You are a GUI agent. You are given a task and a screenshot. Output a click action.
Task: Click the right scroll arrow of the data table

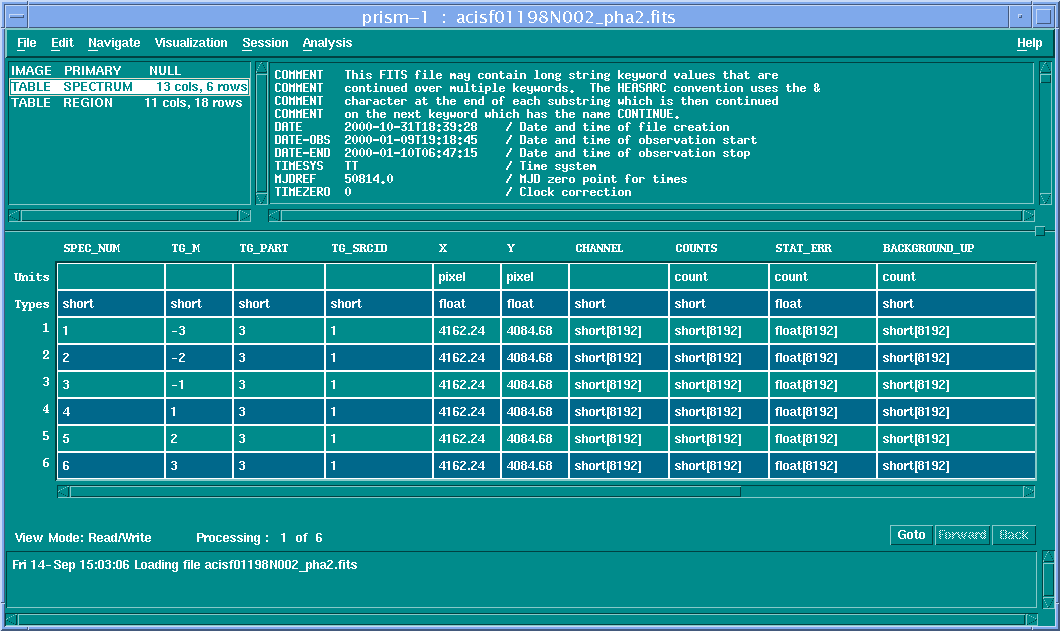point(1029,491)
